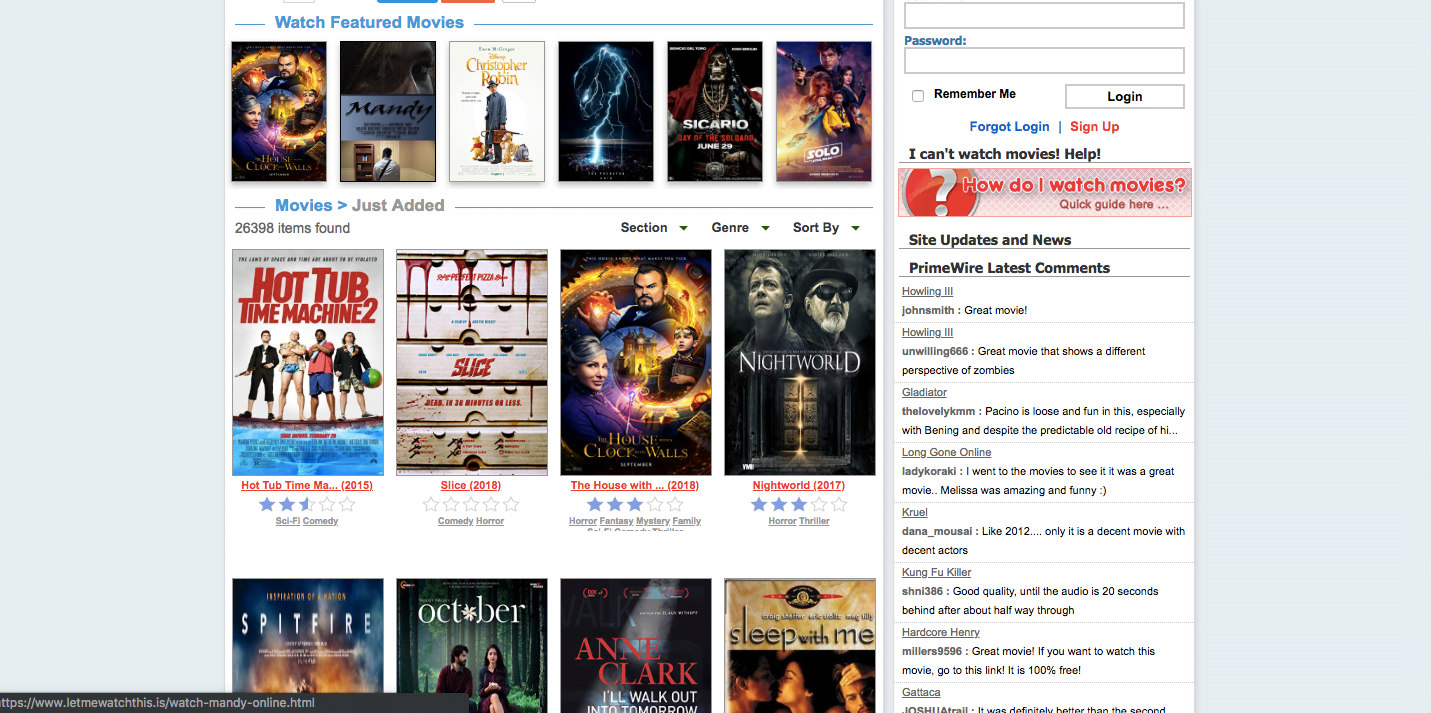Select Comedy genre under Hot Tub Time Machine
The width and height of the screenshot is (1431, 713).
click(x=320, y=521)
